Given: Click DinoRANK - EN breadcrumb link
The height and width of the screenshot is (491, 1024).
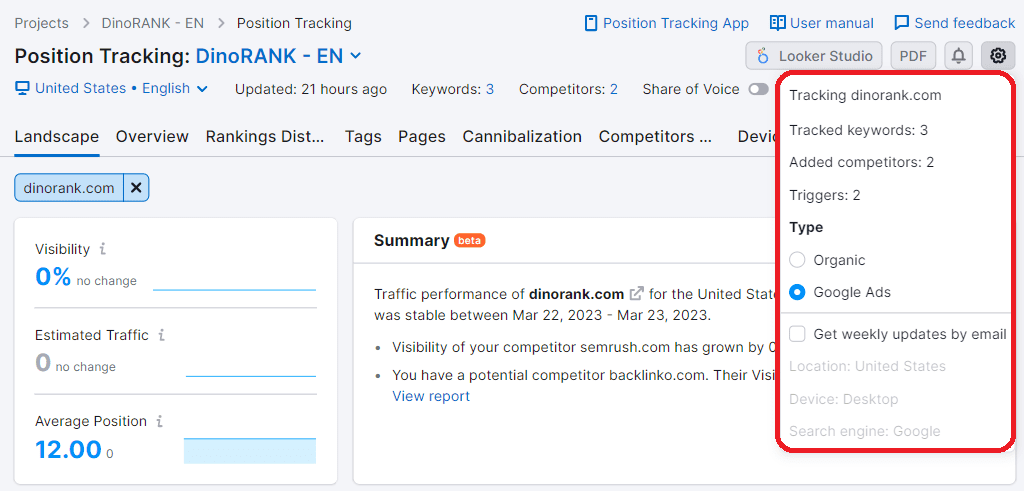Looking at the screenshot, I should coord(153,24).
